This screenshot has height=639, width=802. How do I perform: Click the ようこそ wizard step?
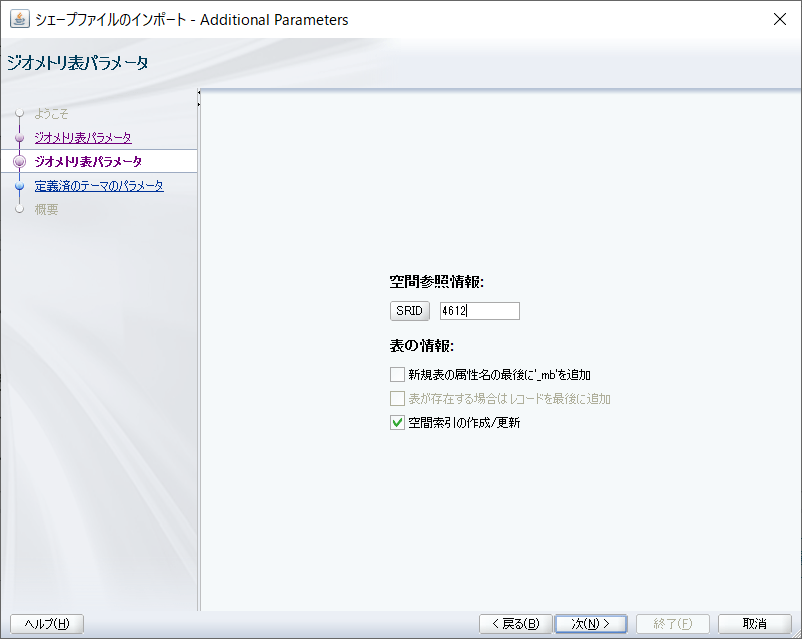click(51, 114)
